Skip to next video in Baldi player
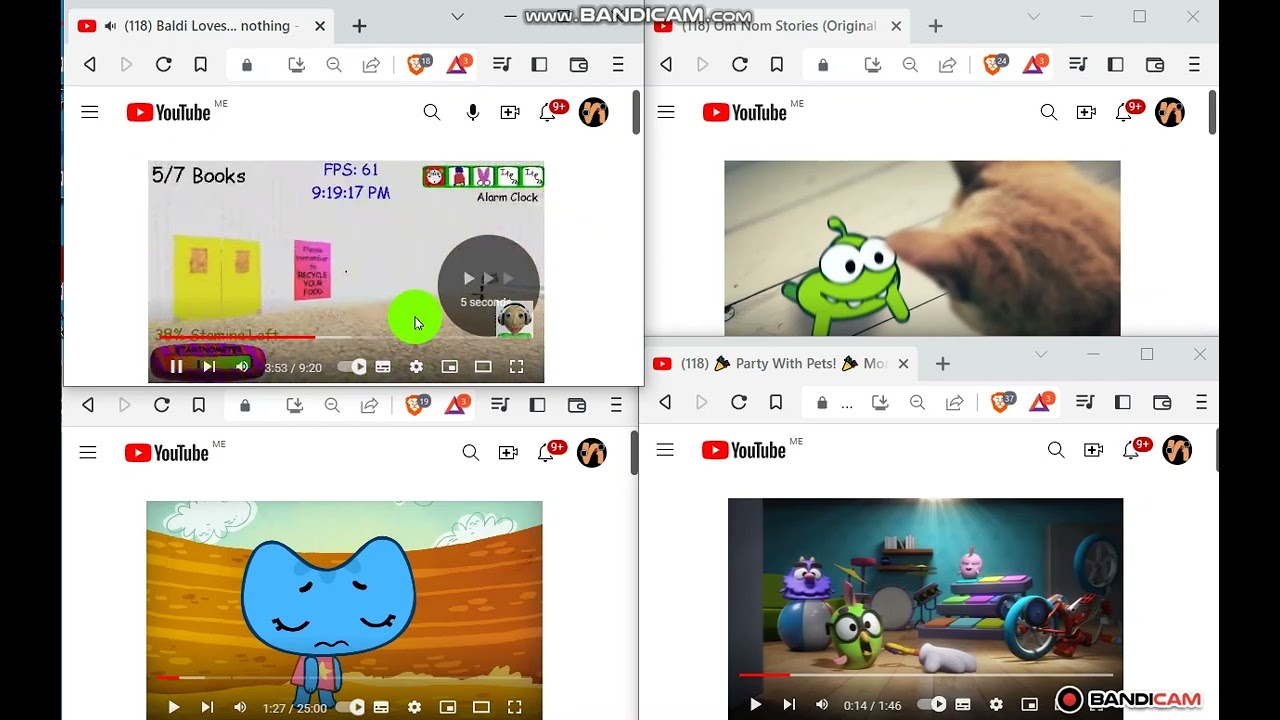This screenshot has width=1280, height=720. point(209,367)
